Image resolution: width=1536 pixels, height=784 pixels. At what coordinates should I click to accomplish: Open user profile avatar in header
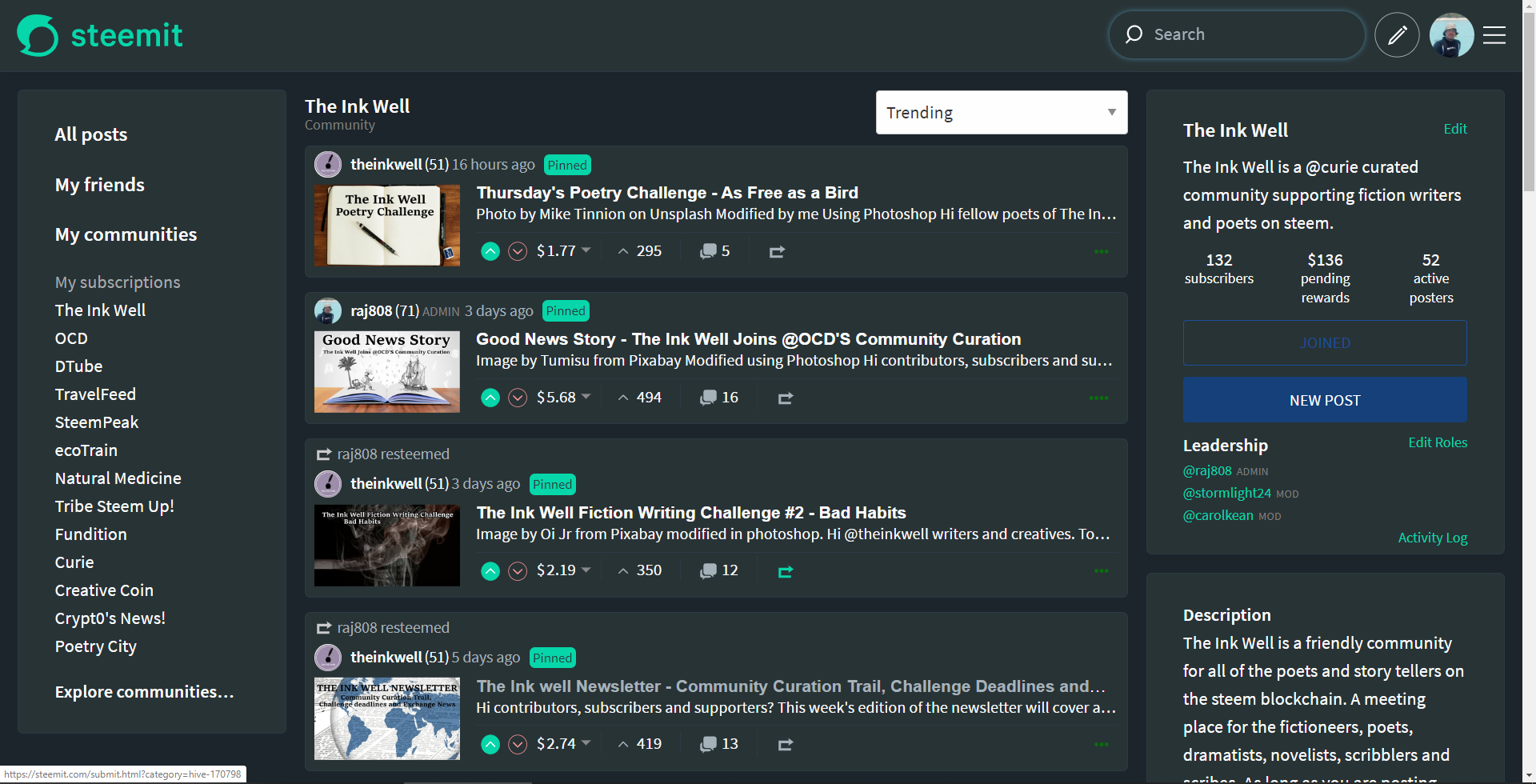click(x=1450, y=35)
